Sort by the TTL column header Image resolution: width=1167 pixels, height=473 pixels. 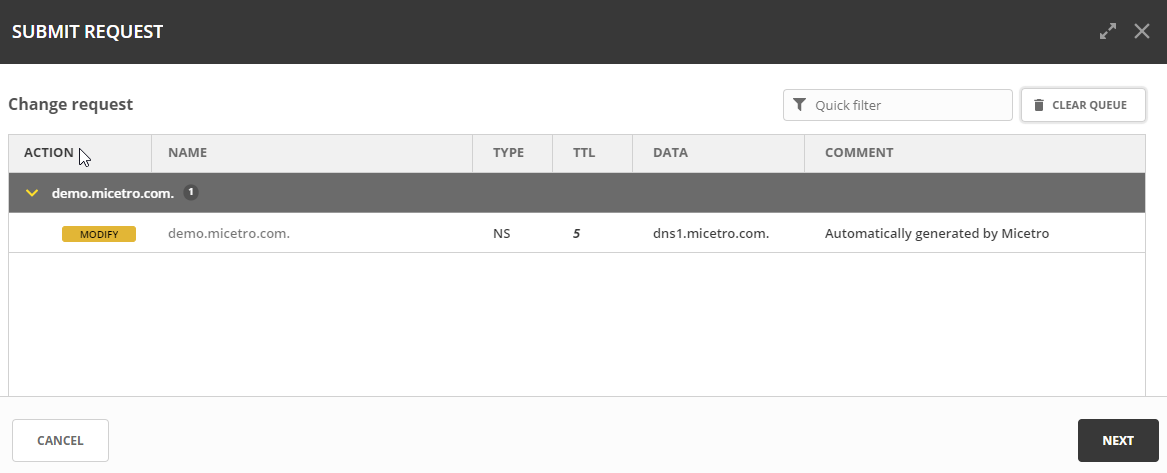tap(584, 153)
